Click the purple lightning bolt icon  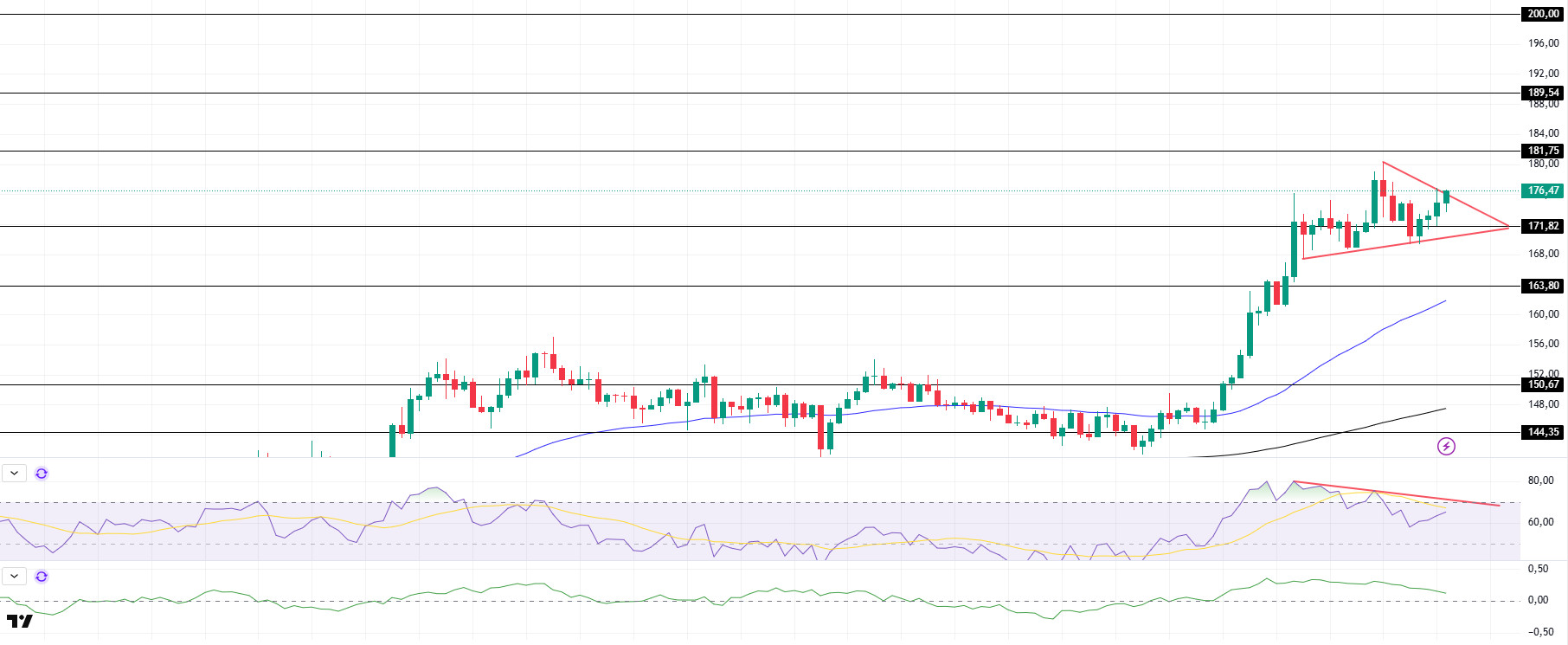click(1446, 446)
